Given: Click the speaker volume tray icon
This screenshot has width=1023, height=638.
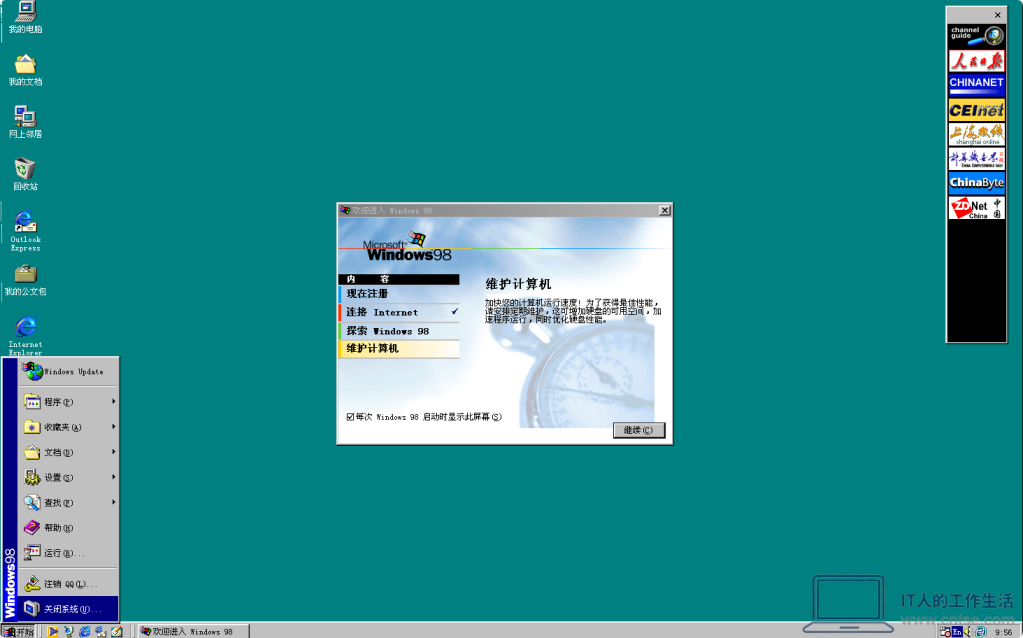Looking at the screenshot, I should pyautogui.click(x=968, y=631).
